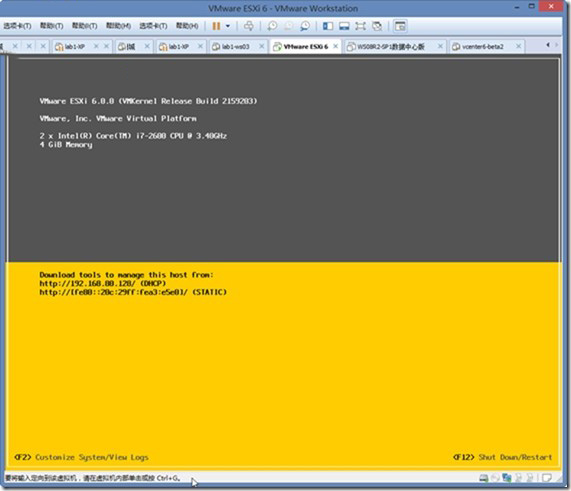This screenshot has height=491, width=571.
Task: Click the orange Pause/Suspend virtual machine button
Action: pos(216,26)
